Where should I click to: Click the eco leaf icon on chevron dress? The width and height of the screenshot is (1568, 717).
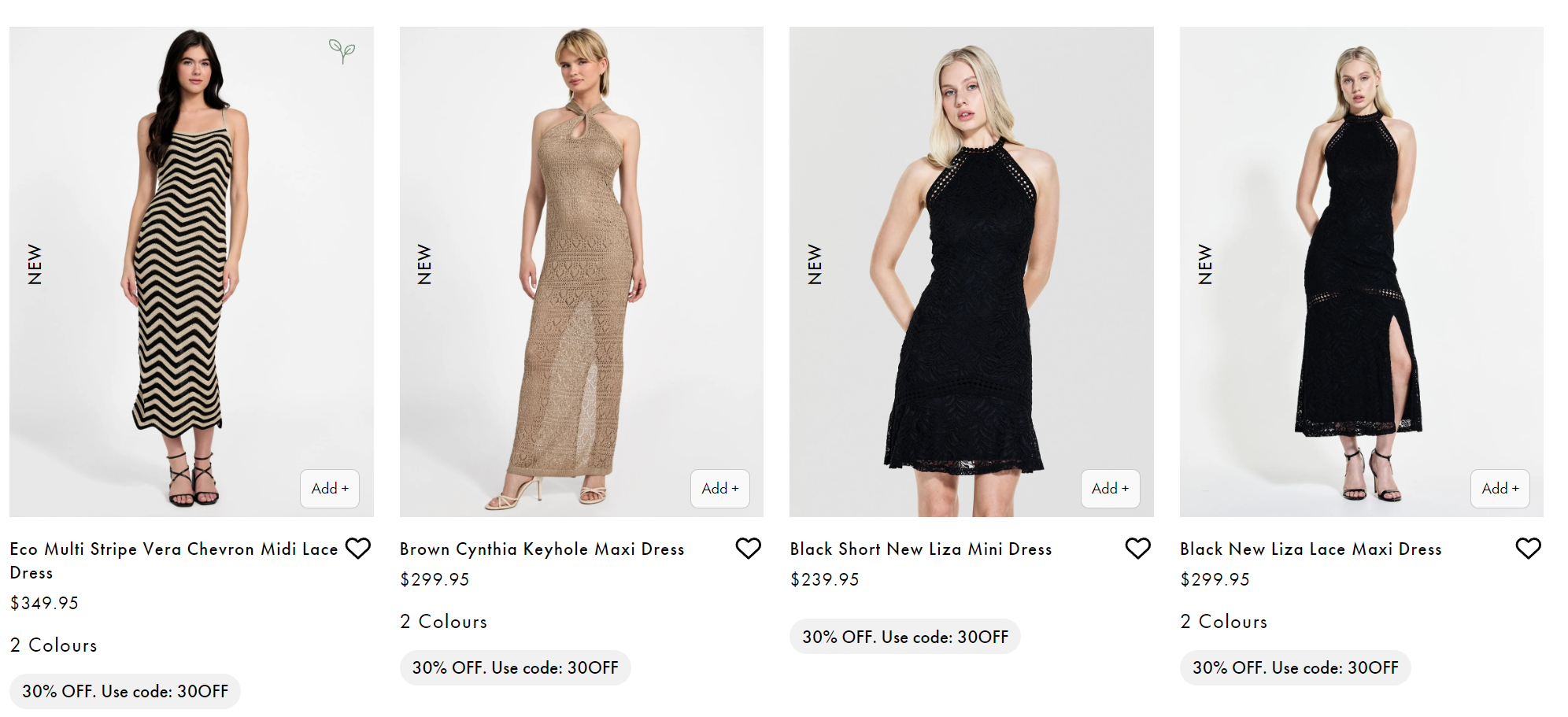coord(342,51)
